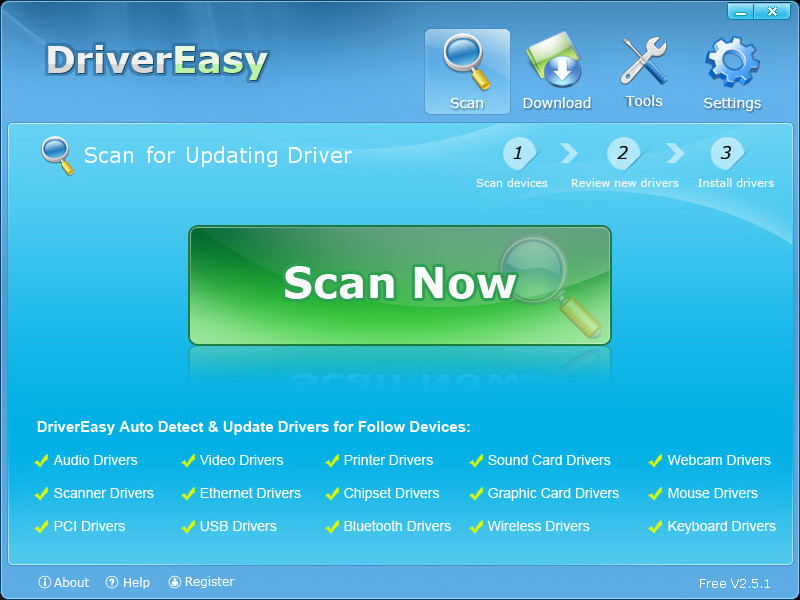The width and height of the screenshot is (800, 600).
Task: Click the Printer Drivers text
Action: 388,460
